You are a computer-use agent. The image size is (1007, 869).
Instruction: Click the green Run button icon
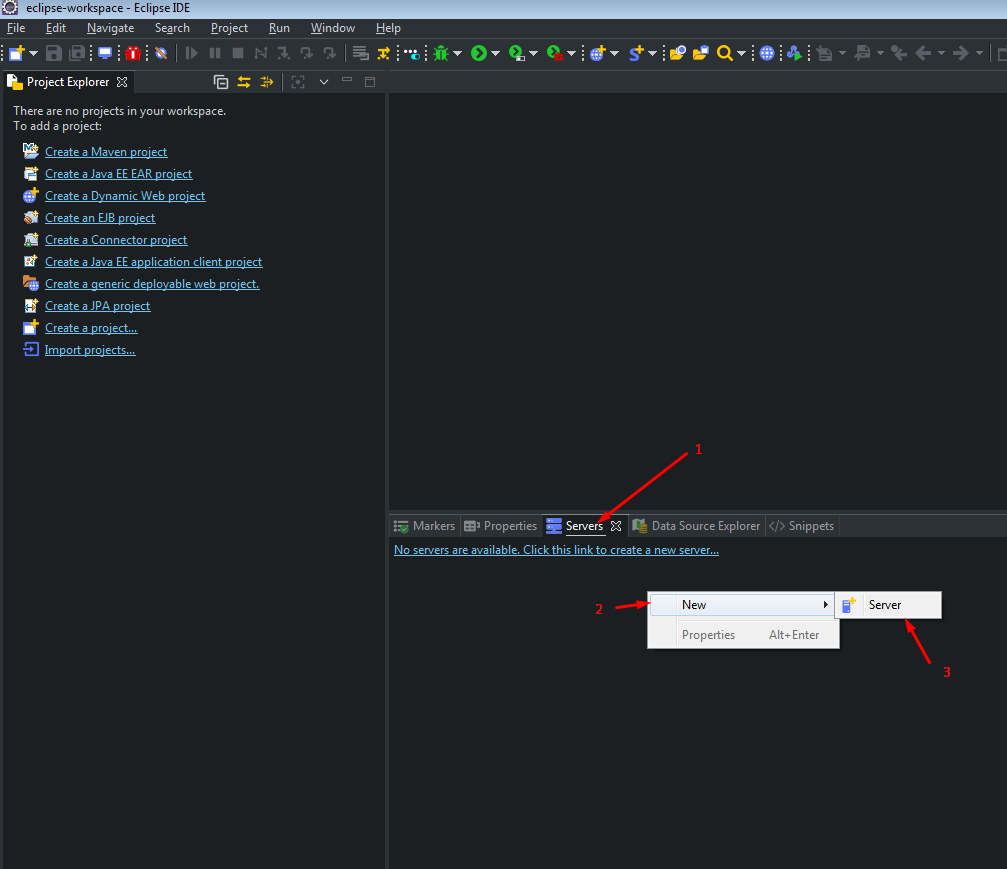[x=479, y=53]
